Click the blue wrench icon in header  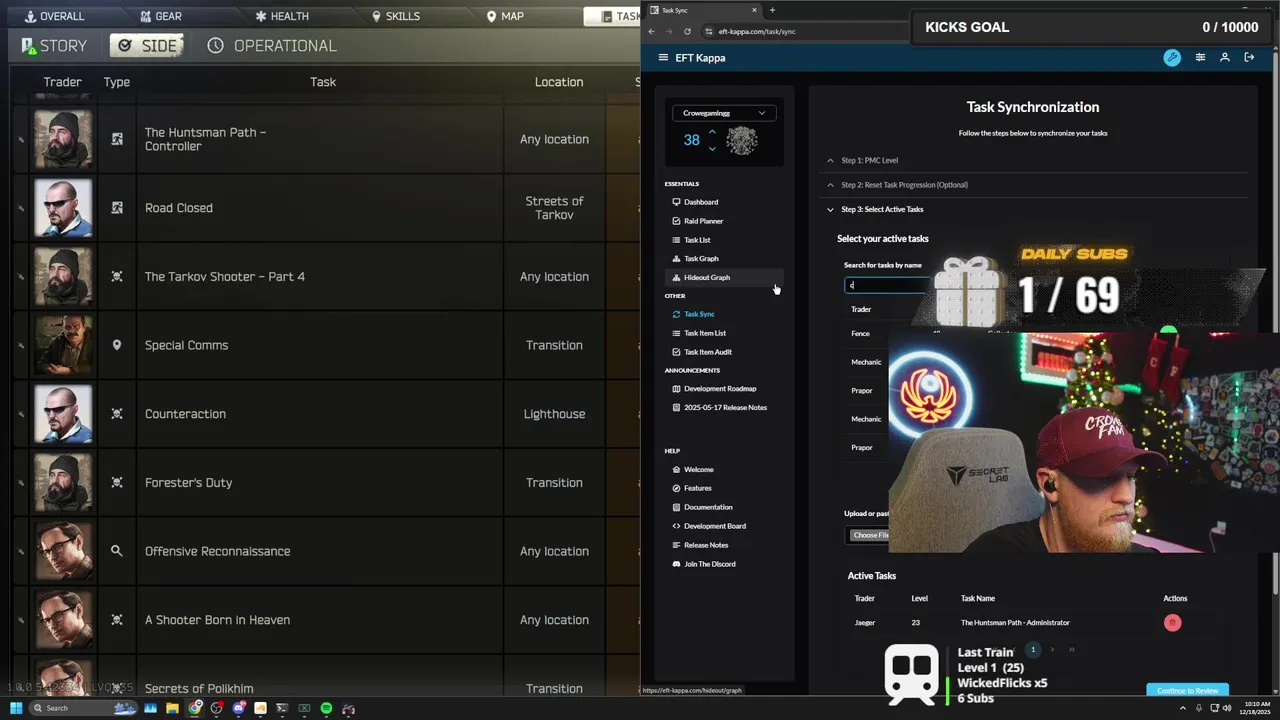point(1172,58)
